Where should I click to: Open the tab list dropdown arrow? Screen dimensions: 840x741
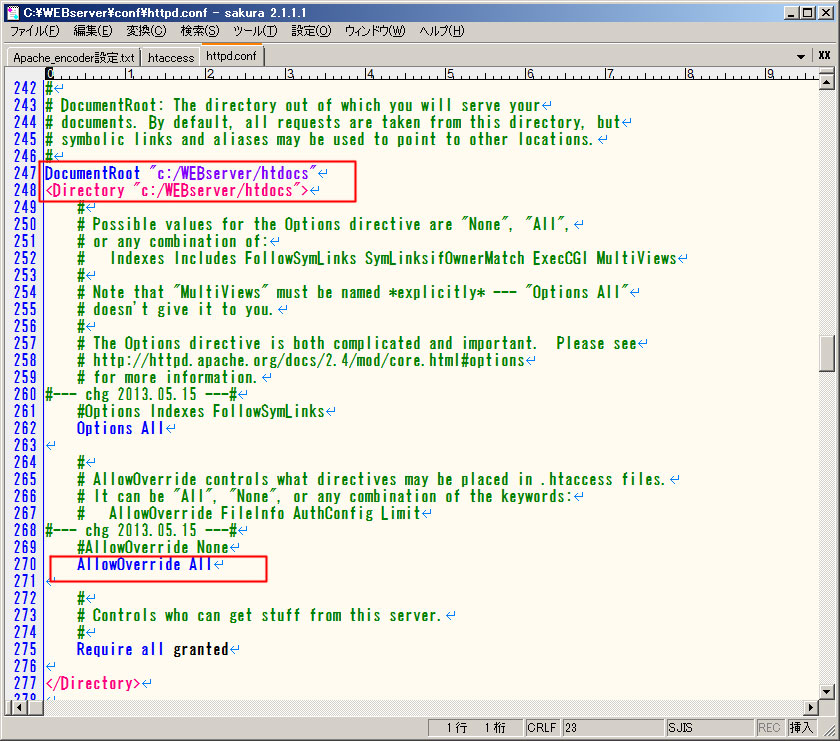click(x=801, y=56)
